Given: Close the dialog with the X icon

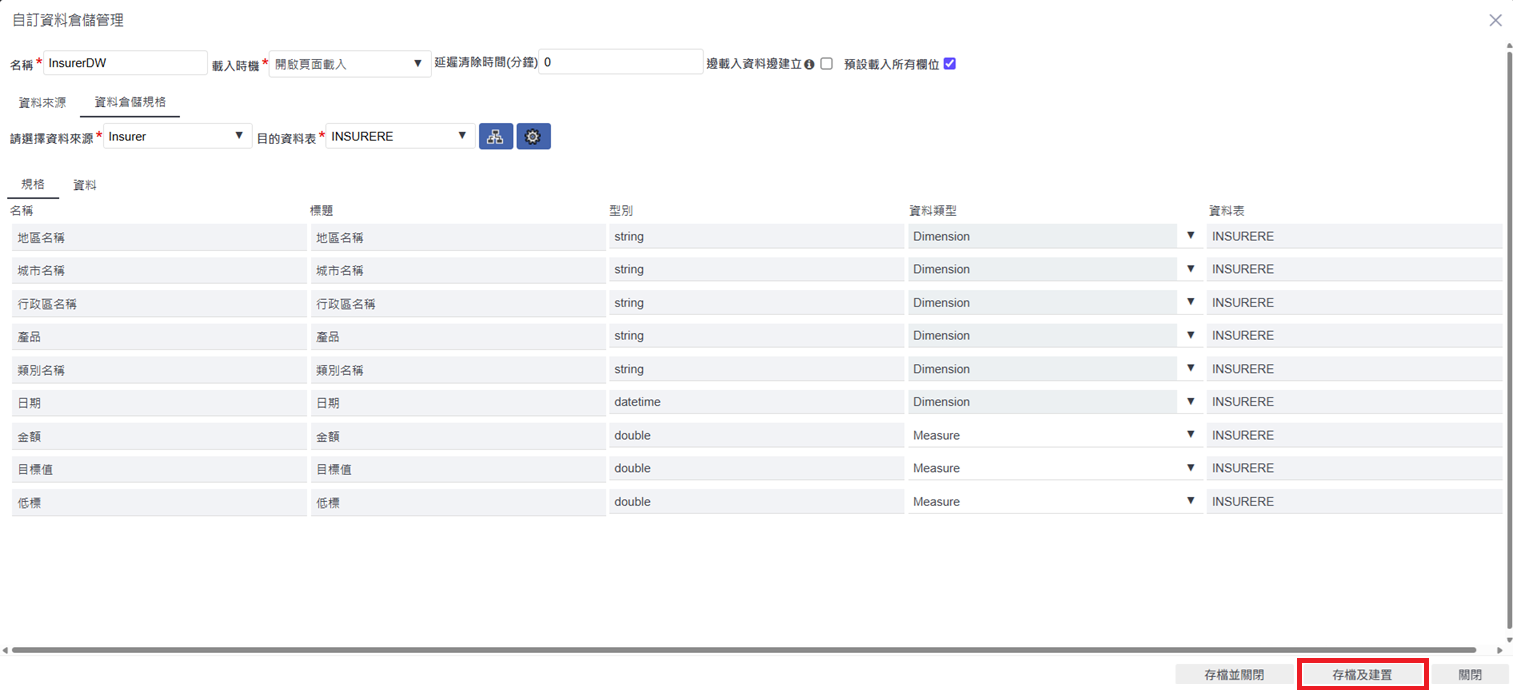Looking at the screenshot, I should point(1495,20).
